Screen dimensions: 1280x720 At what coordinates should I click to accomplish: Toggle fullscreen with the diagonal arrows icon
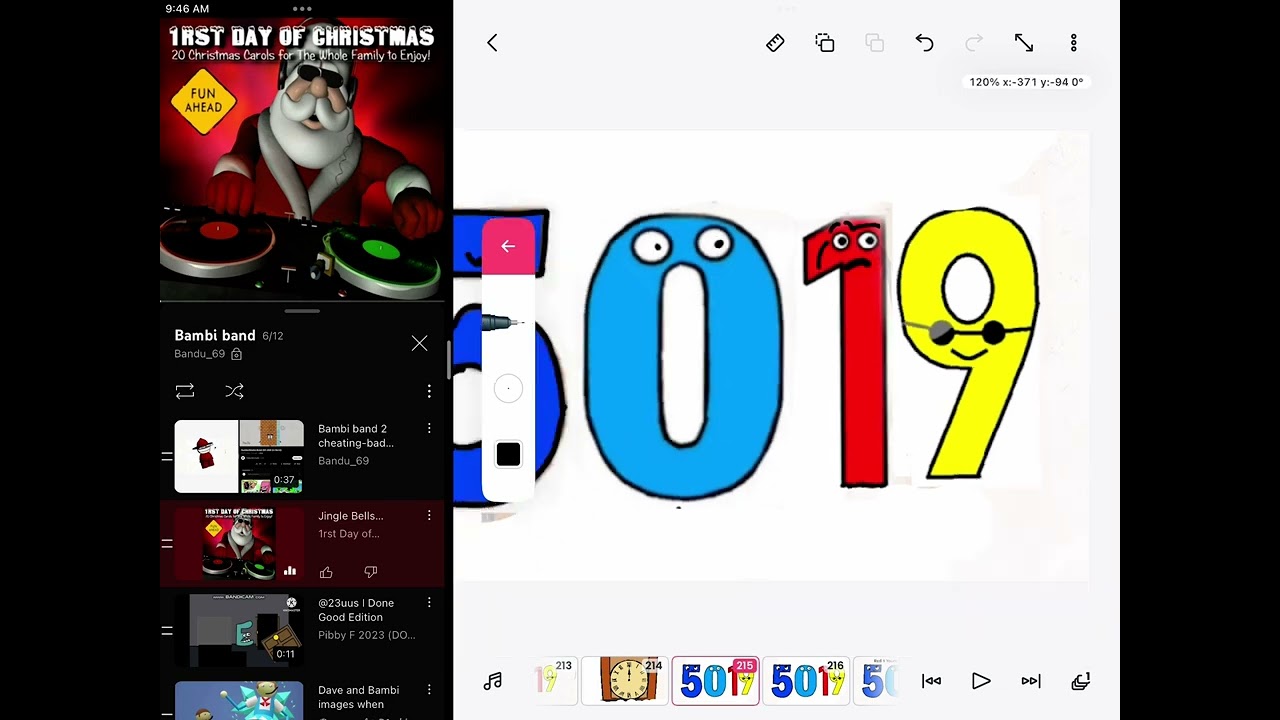(x=1024, y=43)
